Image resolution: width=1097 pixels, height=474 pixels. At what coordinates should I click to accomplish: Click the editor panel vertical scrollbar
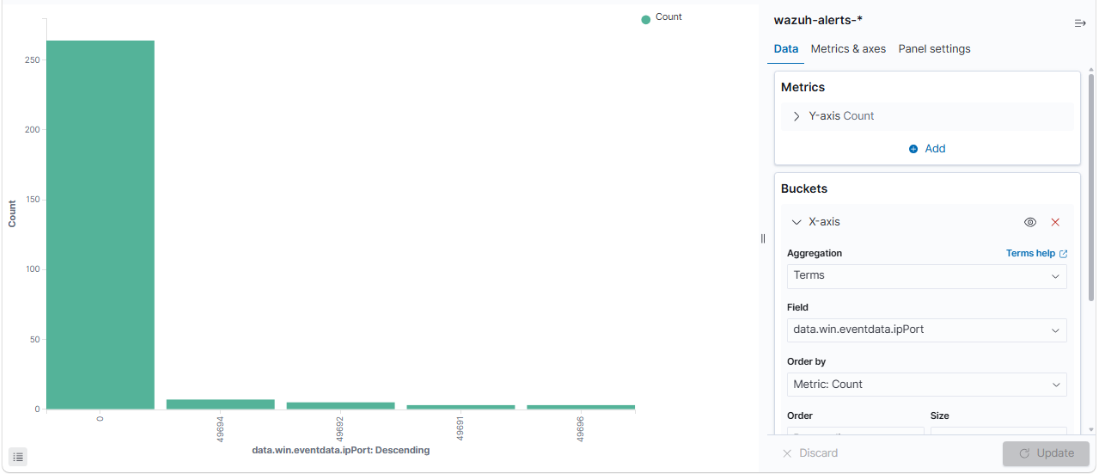tap(1090, 185)
